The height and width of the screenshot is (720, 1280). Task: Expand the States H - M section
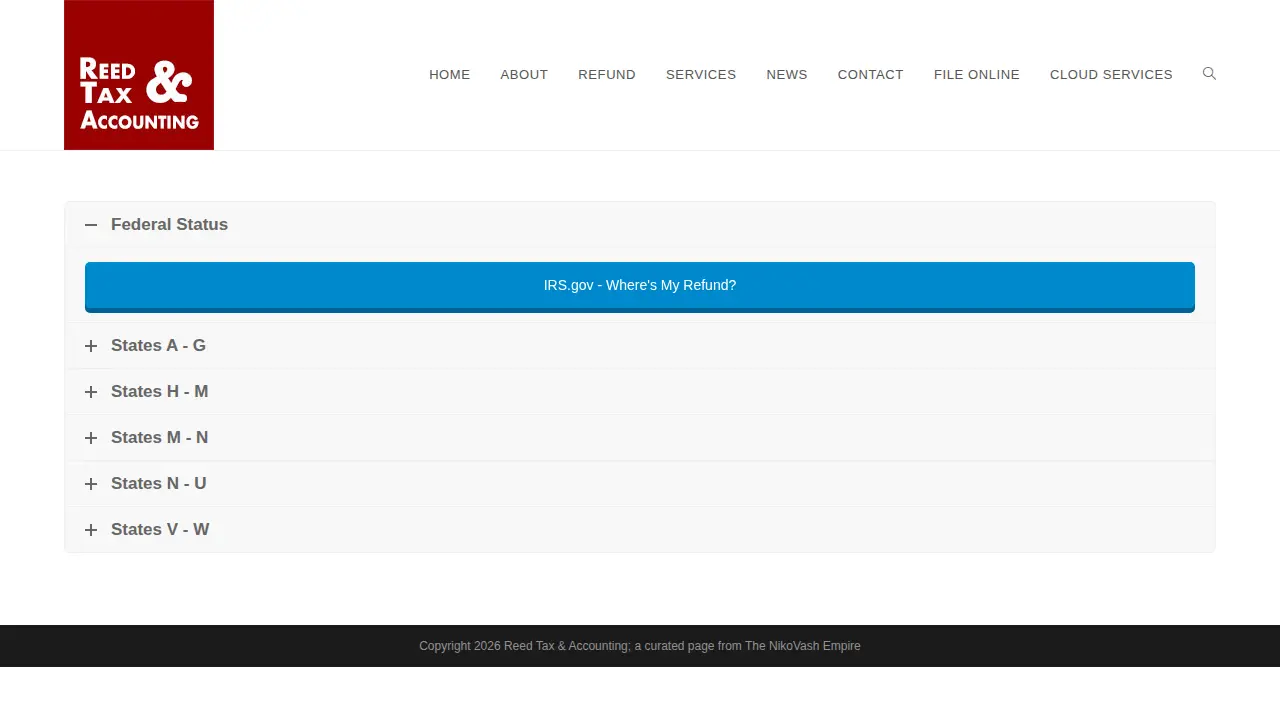(640, 392)
